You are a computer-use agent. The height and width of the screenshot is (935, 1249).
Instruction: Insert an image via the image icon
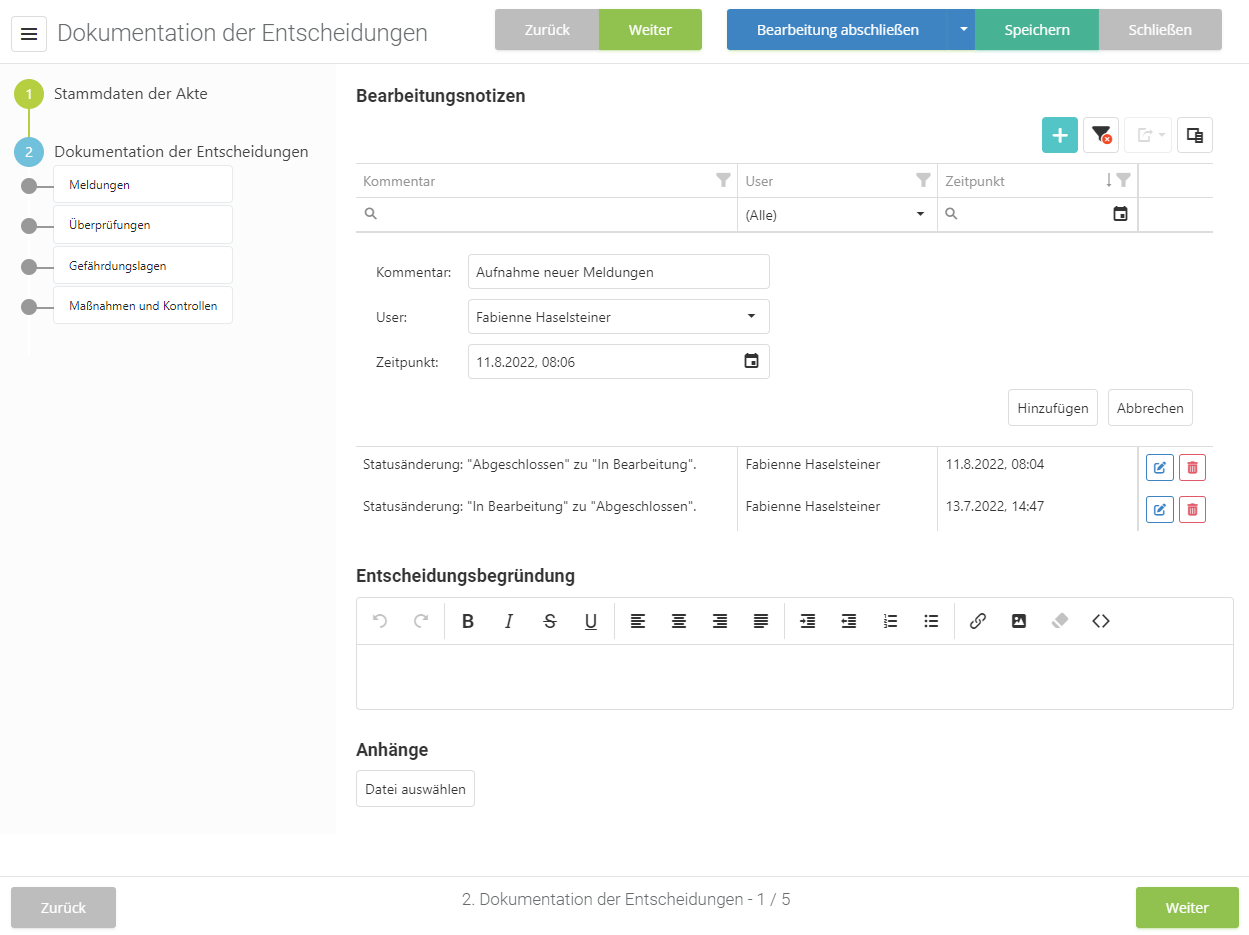tap(1018, 621)
